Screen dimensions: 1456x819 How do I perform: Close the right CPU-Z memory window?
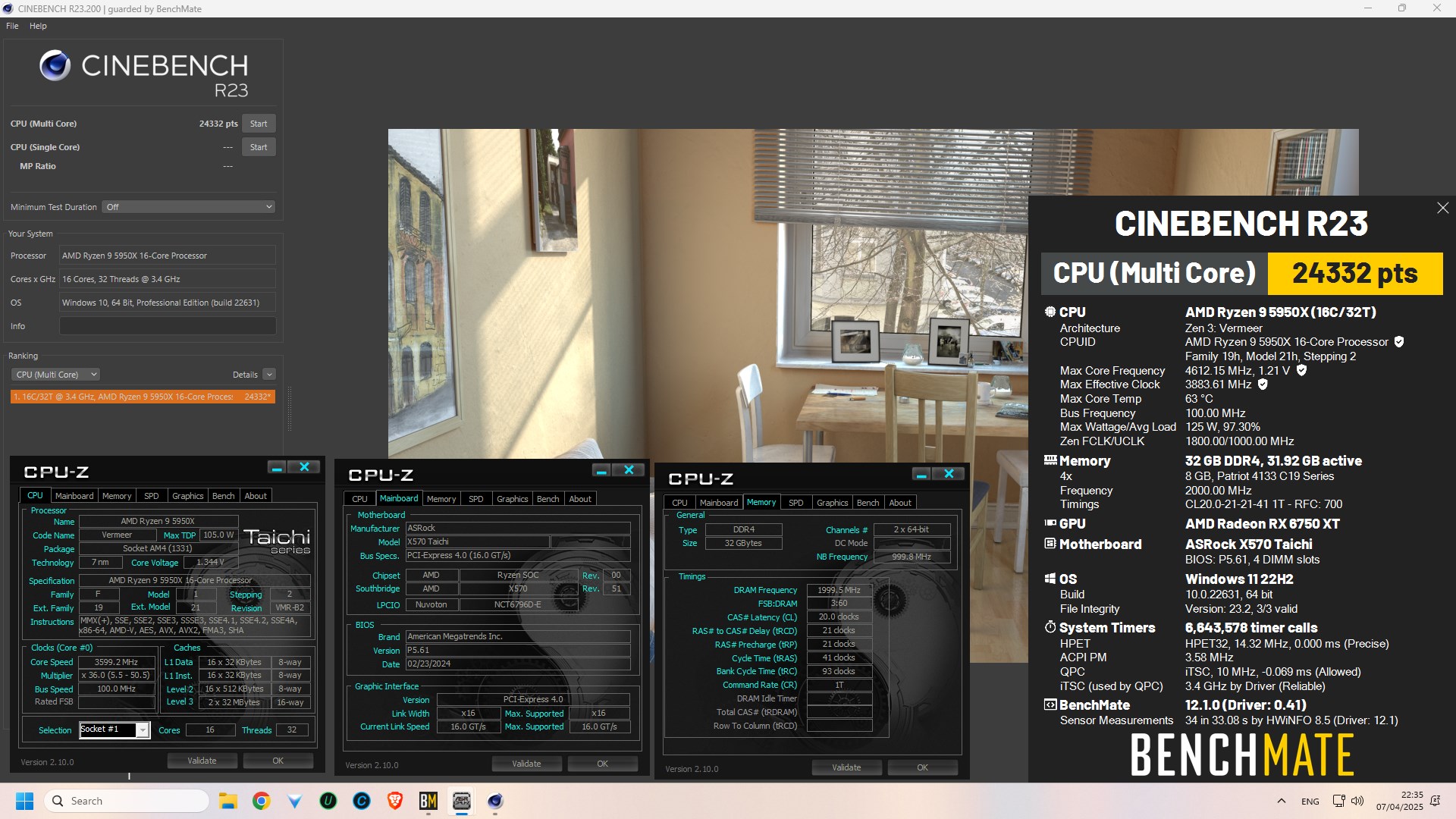point(949,475)
